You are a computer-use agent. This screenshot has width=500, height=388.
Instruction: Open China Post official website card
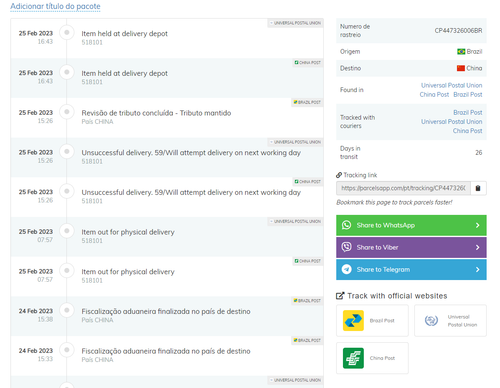point(372,358)
